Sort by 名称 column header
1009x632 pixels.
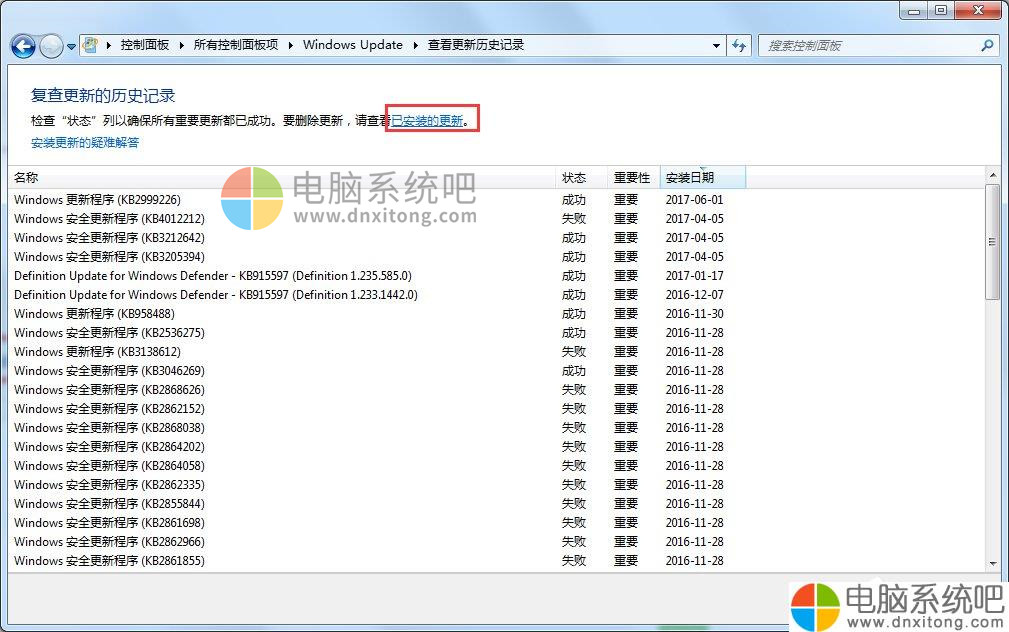(282, 177)
